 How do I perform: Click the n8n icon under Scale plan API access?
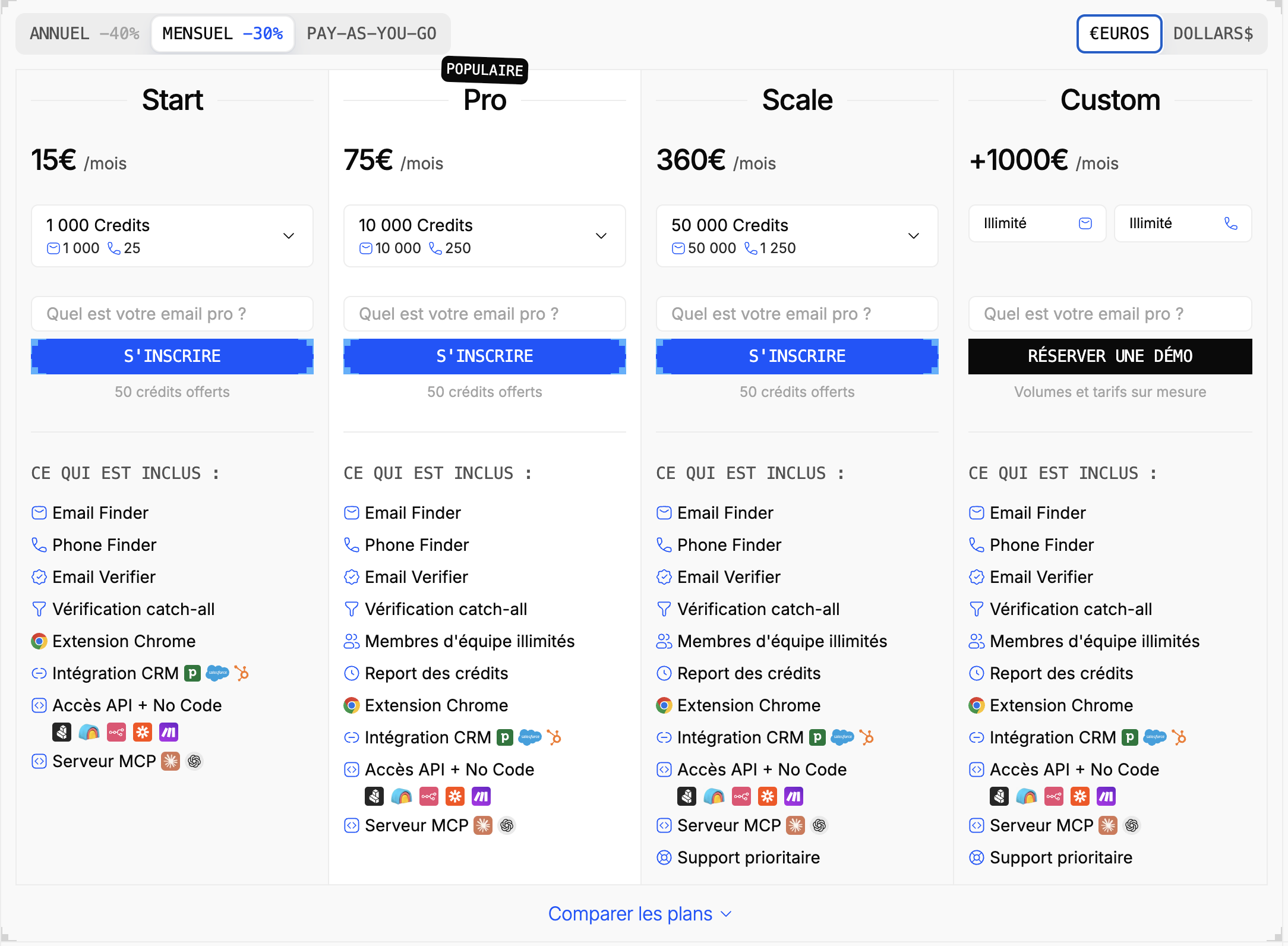pos(741,796)
